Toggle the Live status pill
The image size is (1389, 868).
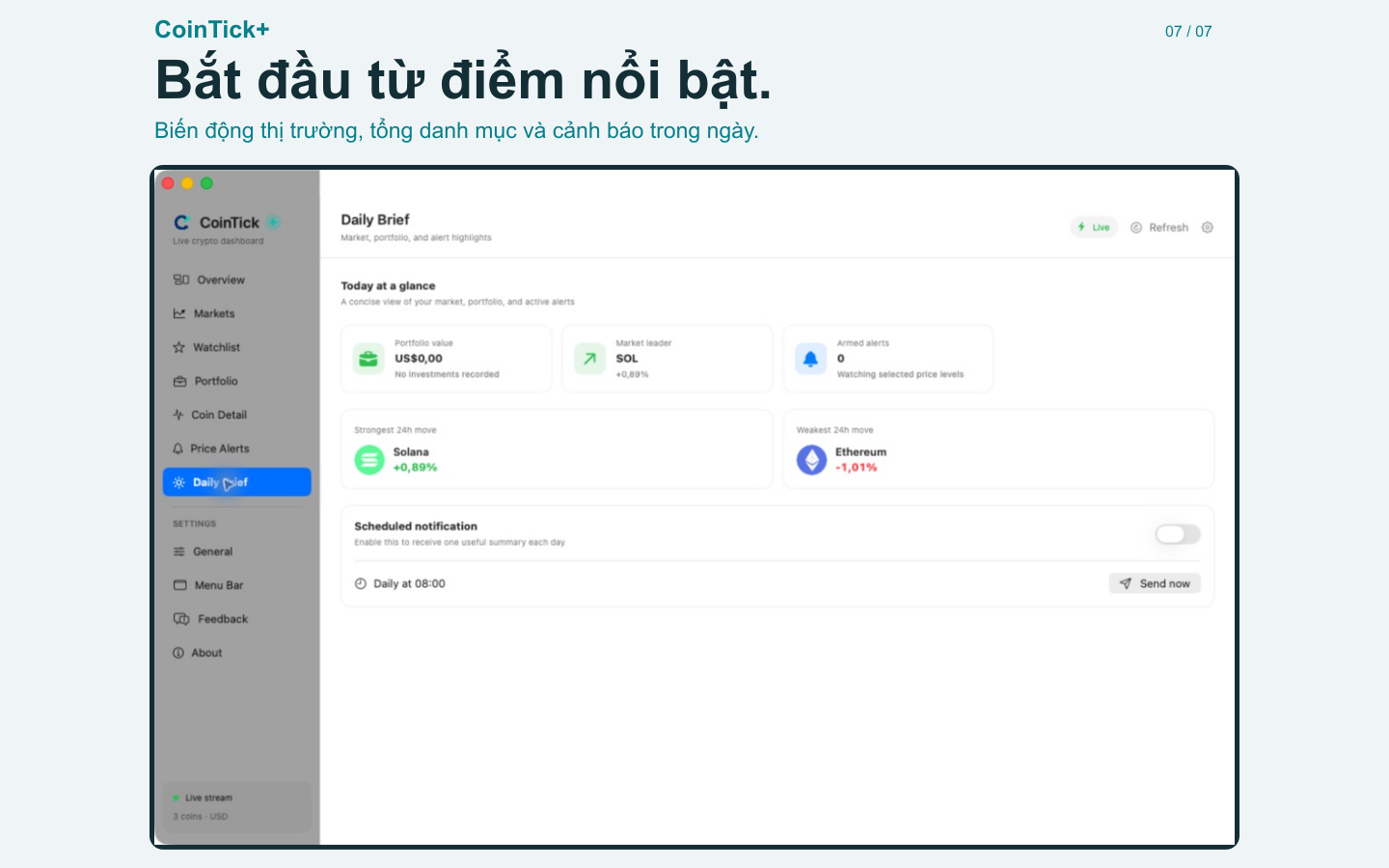tap(1094, 228)
